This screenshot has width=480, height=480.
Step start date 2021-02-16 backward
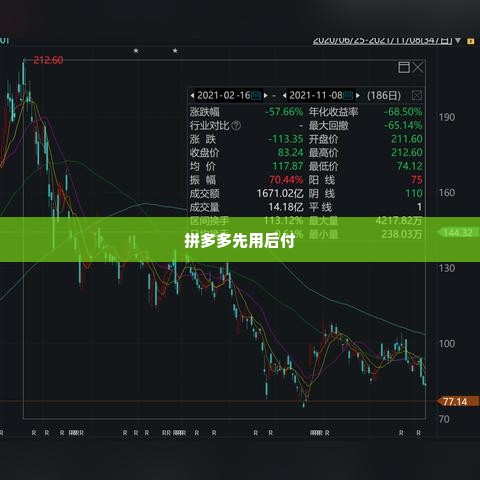pyautogui.click(x=192, y=96)
